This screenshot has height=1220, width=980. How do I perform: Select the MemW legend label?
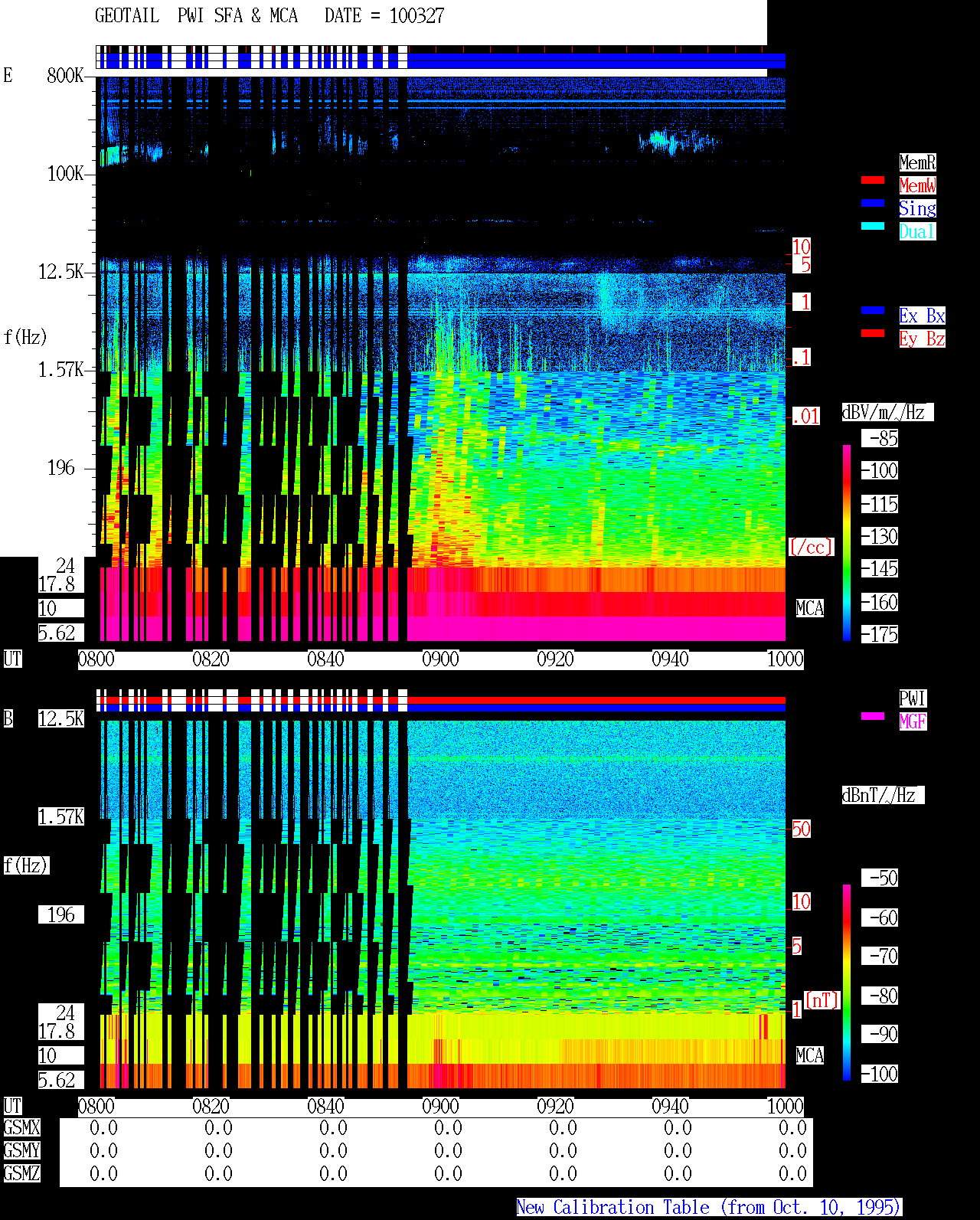(917, 185)
